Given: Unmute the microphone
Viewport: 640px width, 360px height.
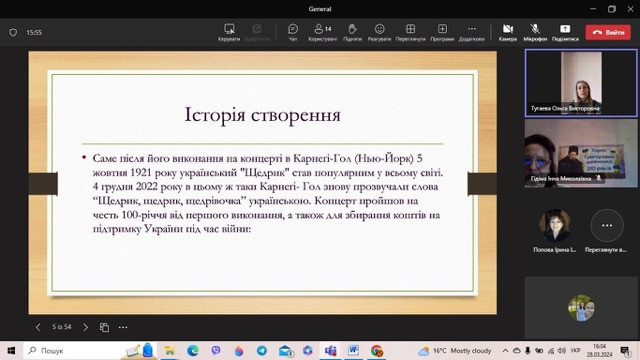Looking at the screenshot, I should [x=535, y=32].
